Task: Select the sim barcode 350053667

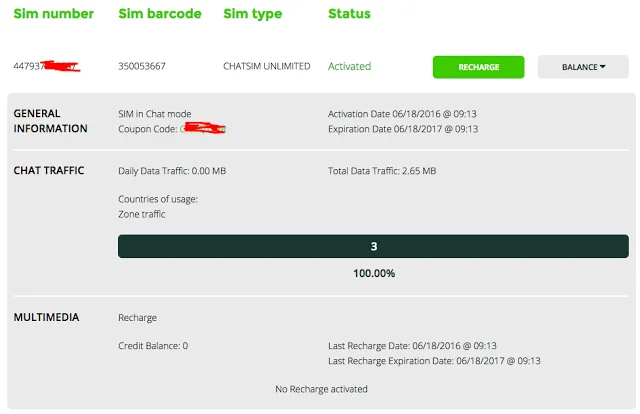Action: click(141, 67)
